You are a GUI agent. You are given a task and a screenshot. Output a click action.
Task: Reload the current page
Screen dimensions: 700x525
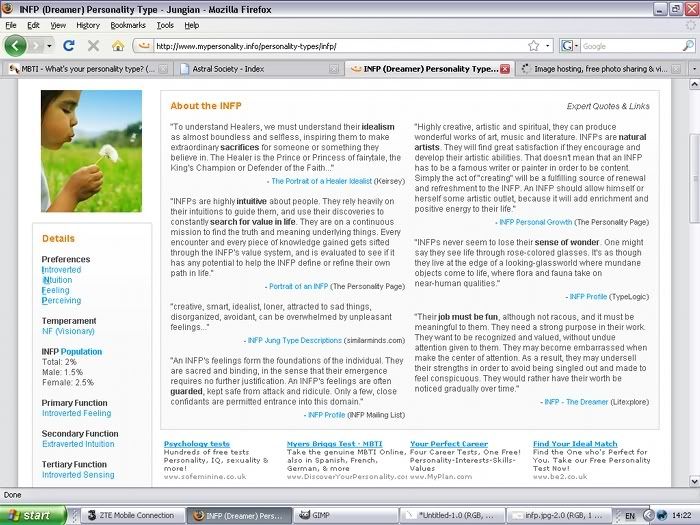[x=69, y=46]
